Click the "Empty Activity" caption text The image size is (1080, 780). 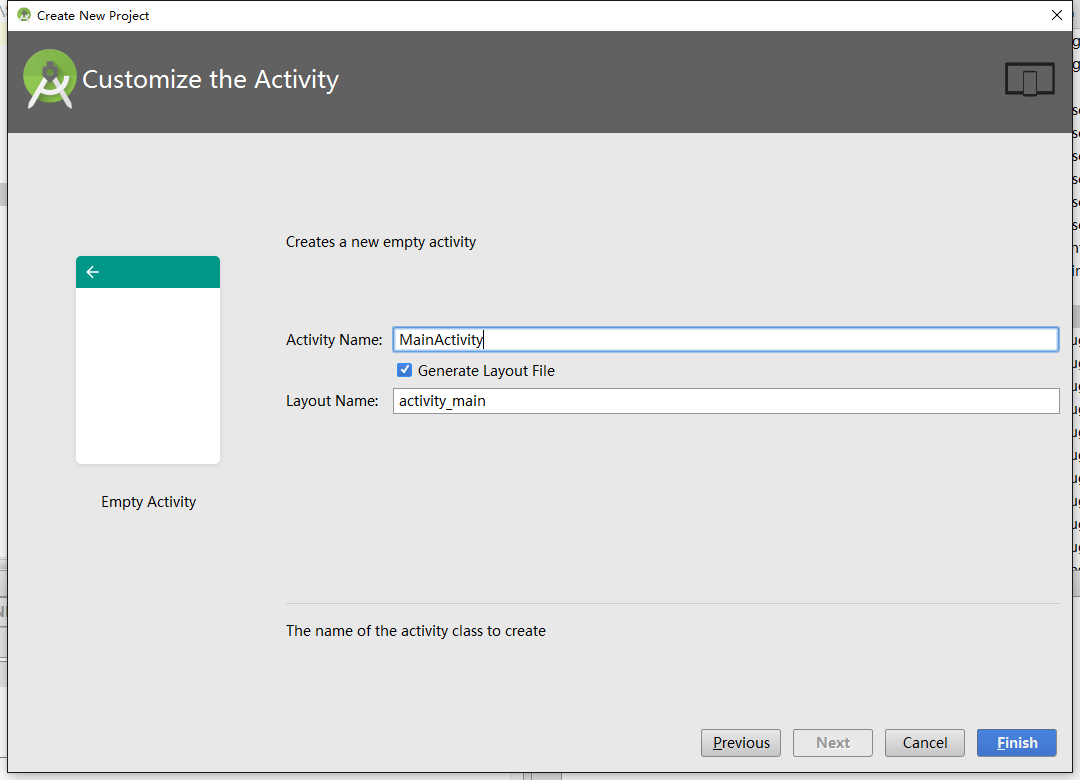point(148,502)
